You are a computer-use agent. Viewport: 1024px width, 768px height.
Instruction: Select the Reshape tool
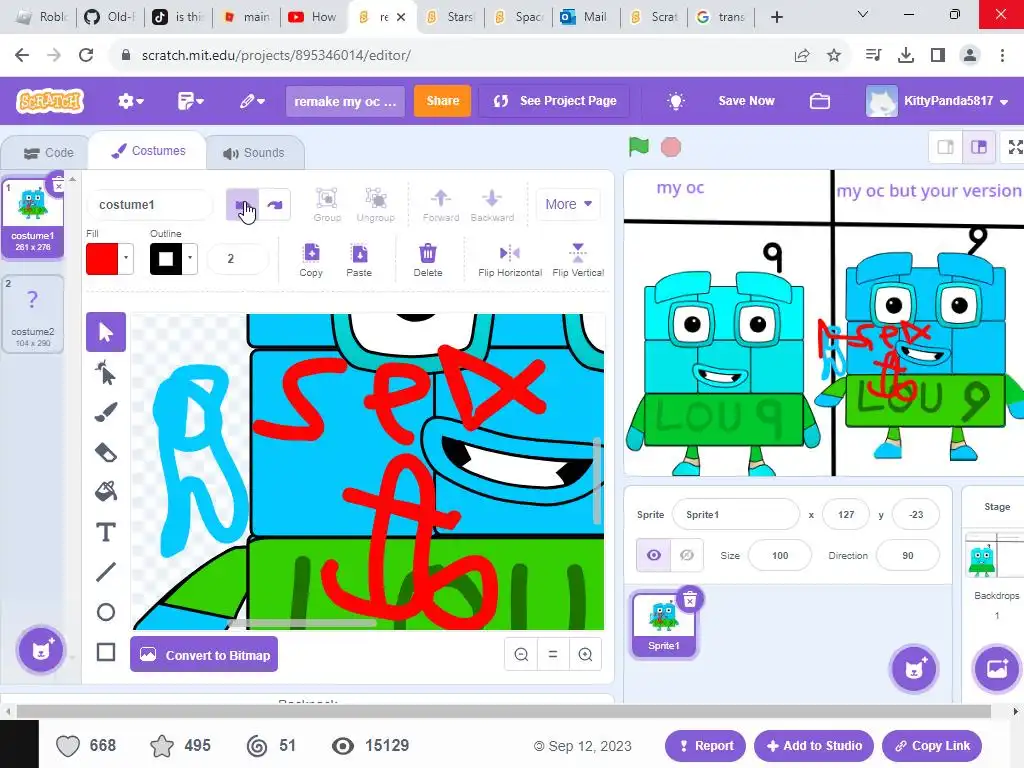(x=106, y=373)
